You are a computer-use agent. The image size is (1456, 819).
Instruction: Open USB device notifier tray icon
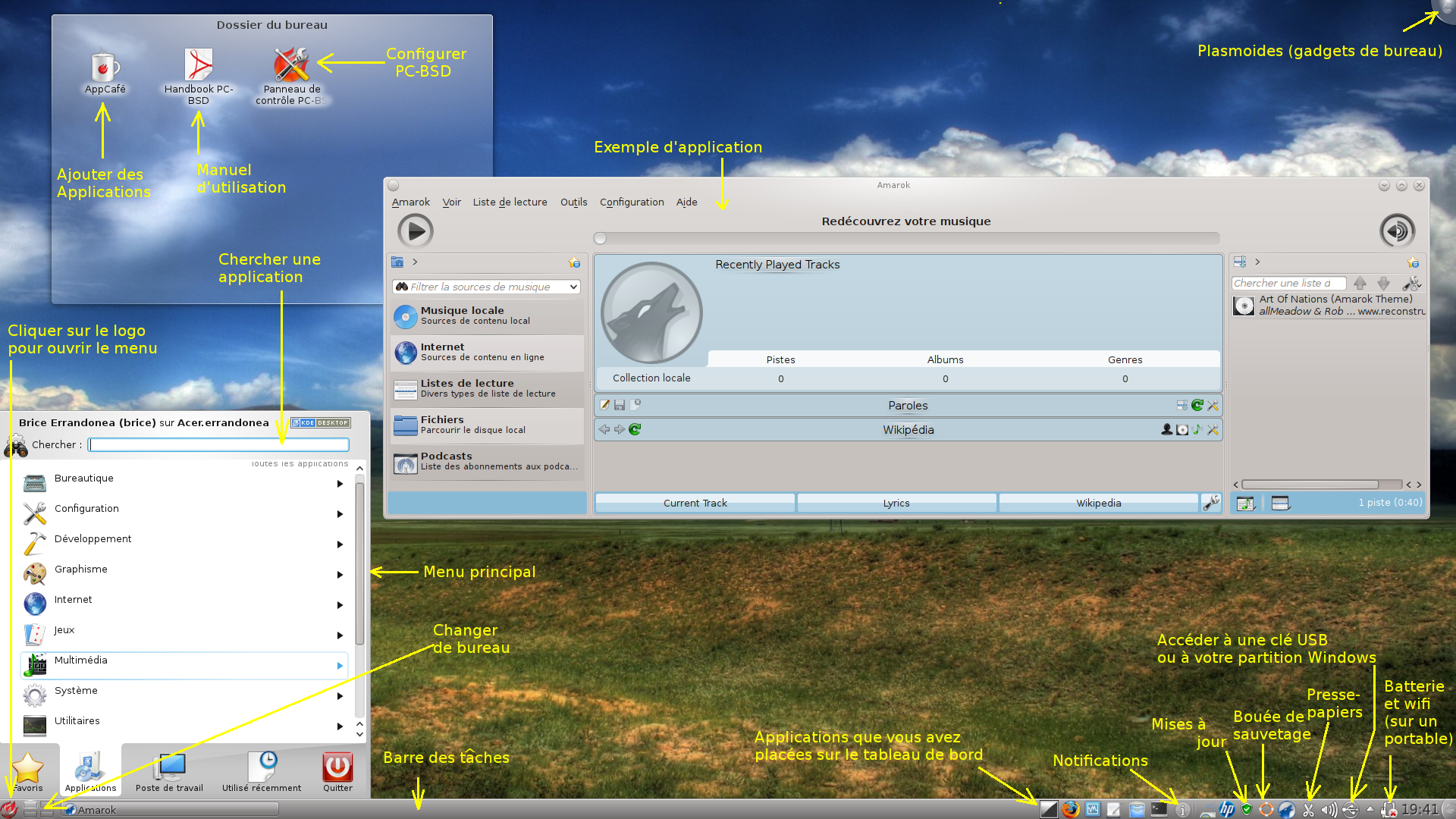tap(1351, 809)
